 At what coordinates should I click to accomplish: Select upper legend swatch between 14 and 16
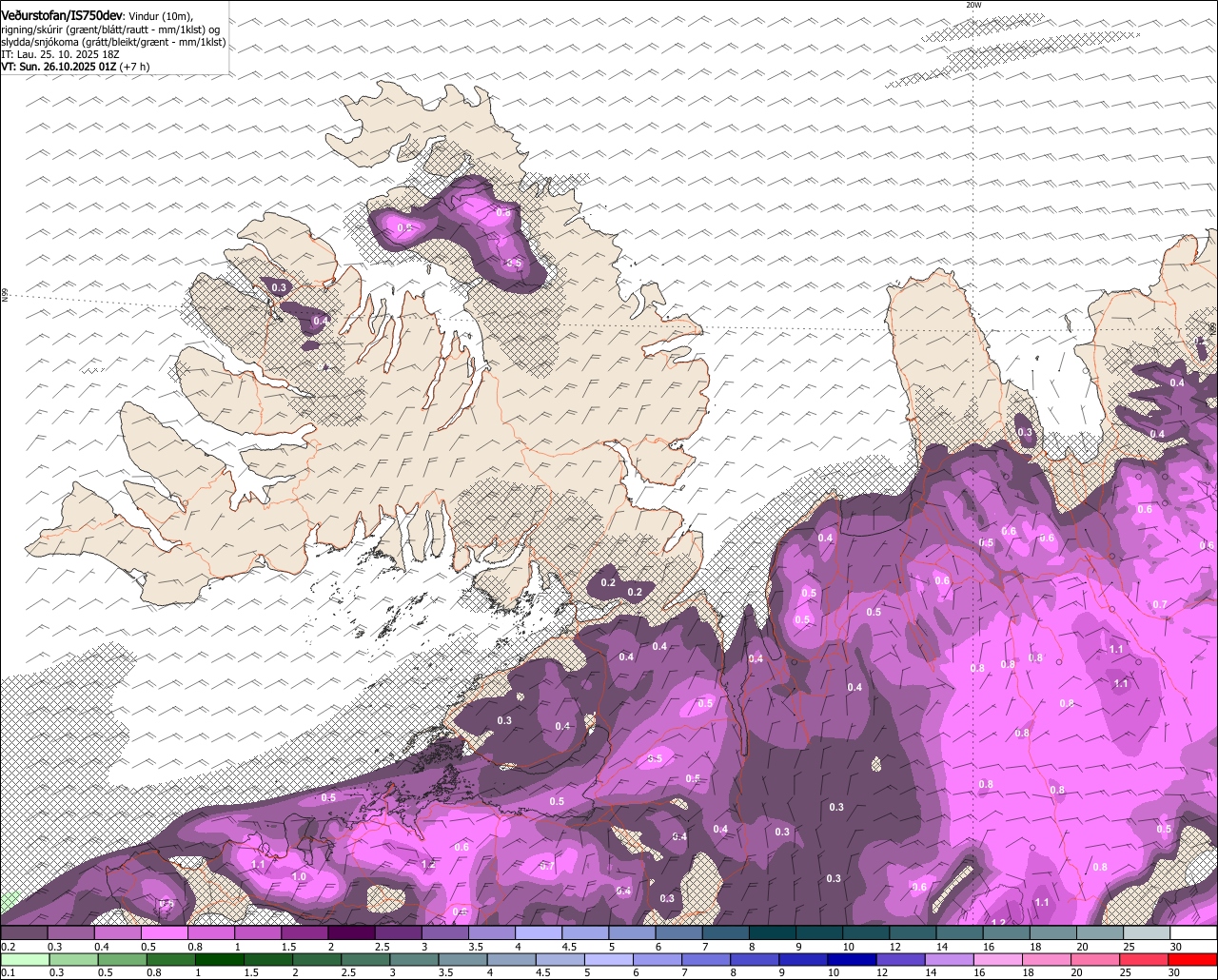pos(960,932)
